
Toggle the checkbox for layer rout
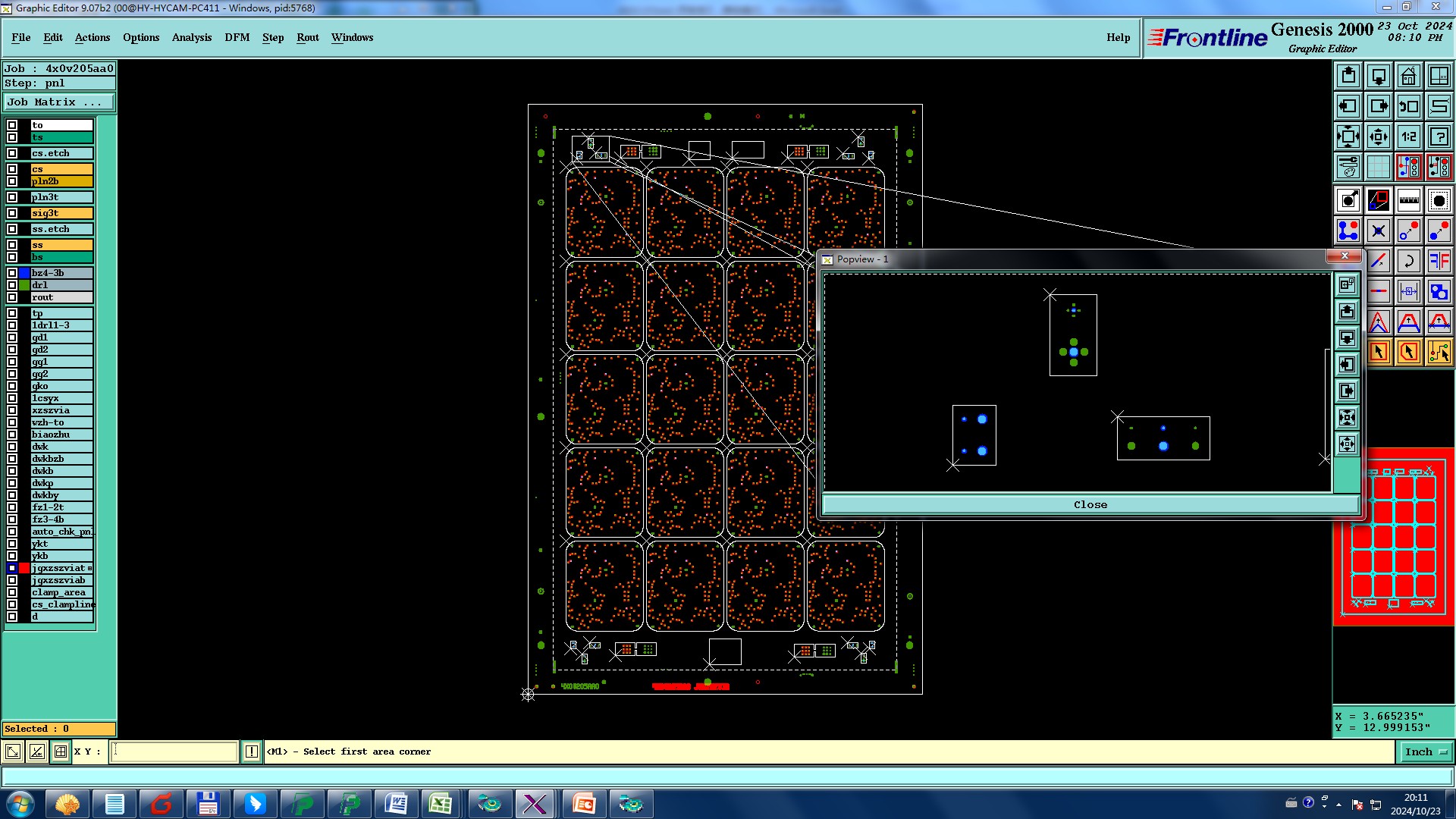(x=12, y=297)
